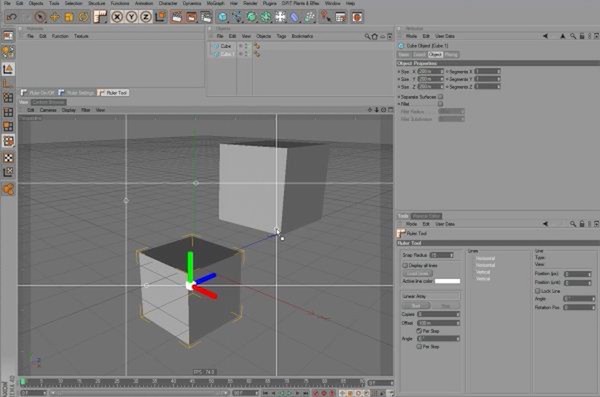The image size is (600, 397).
Task: Open Texture menu in Materials panel
Action: coord(81,36)
